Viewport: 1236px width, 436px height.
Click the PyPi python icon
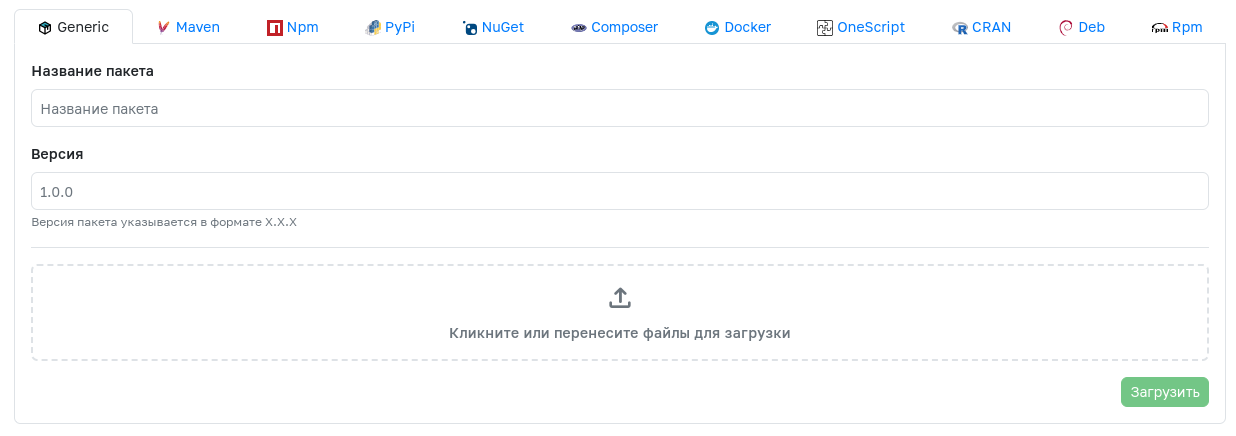pos(373,28)
